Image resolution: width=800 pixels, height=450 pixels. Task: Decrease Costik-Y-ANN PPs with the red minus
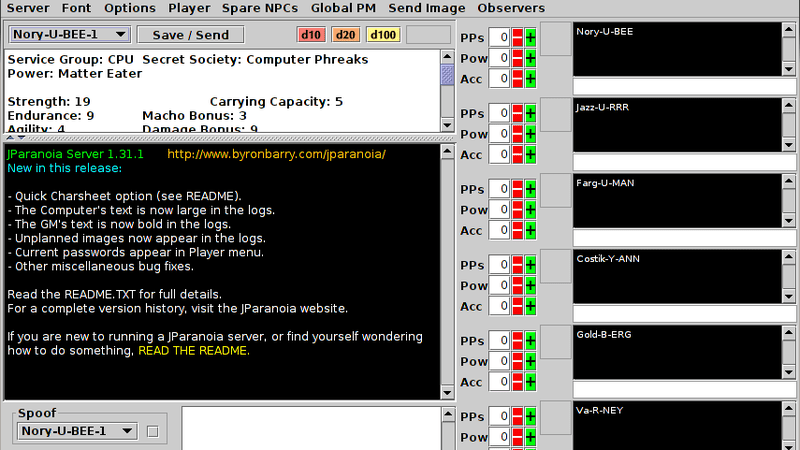517,265
